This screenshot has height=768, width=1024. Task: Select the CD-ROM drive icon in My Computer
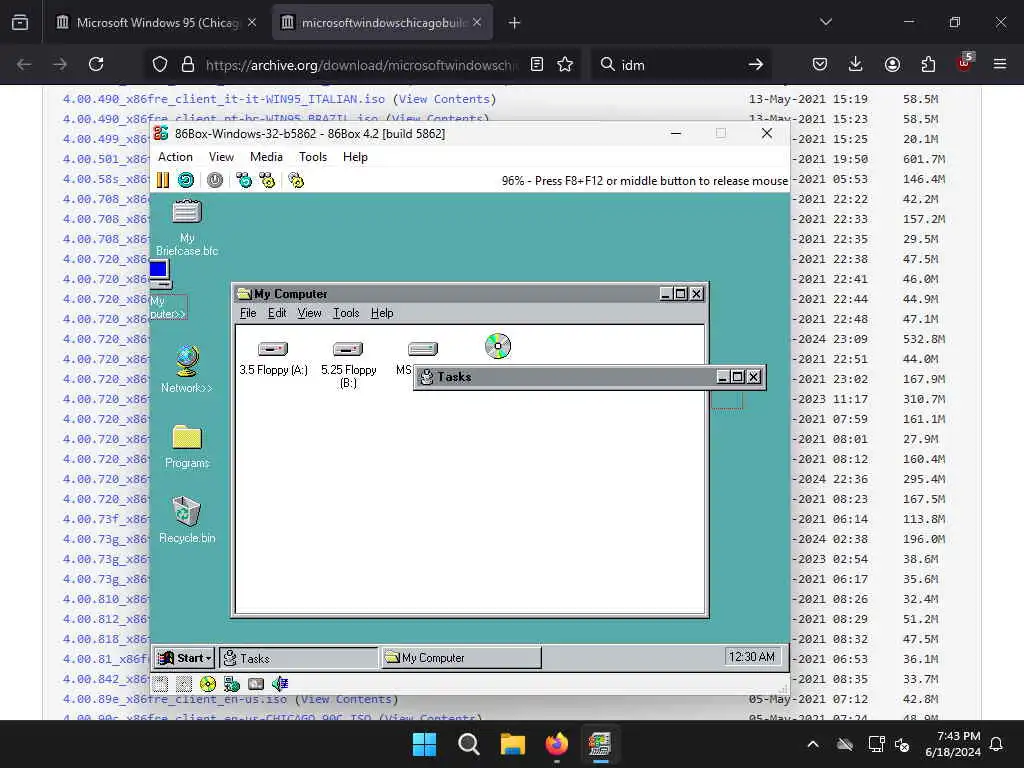(x=498, y=346)
